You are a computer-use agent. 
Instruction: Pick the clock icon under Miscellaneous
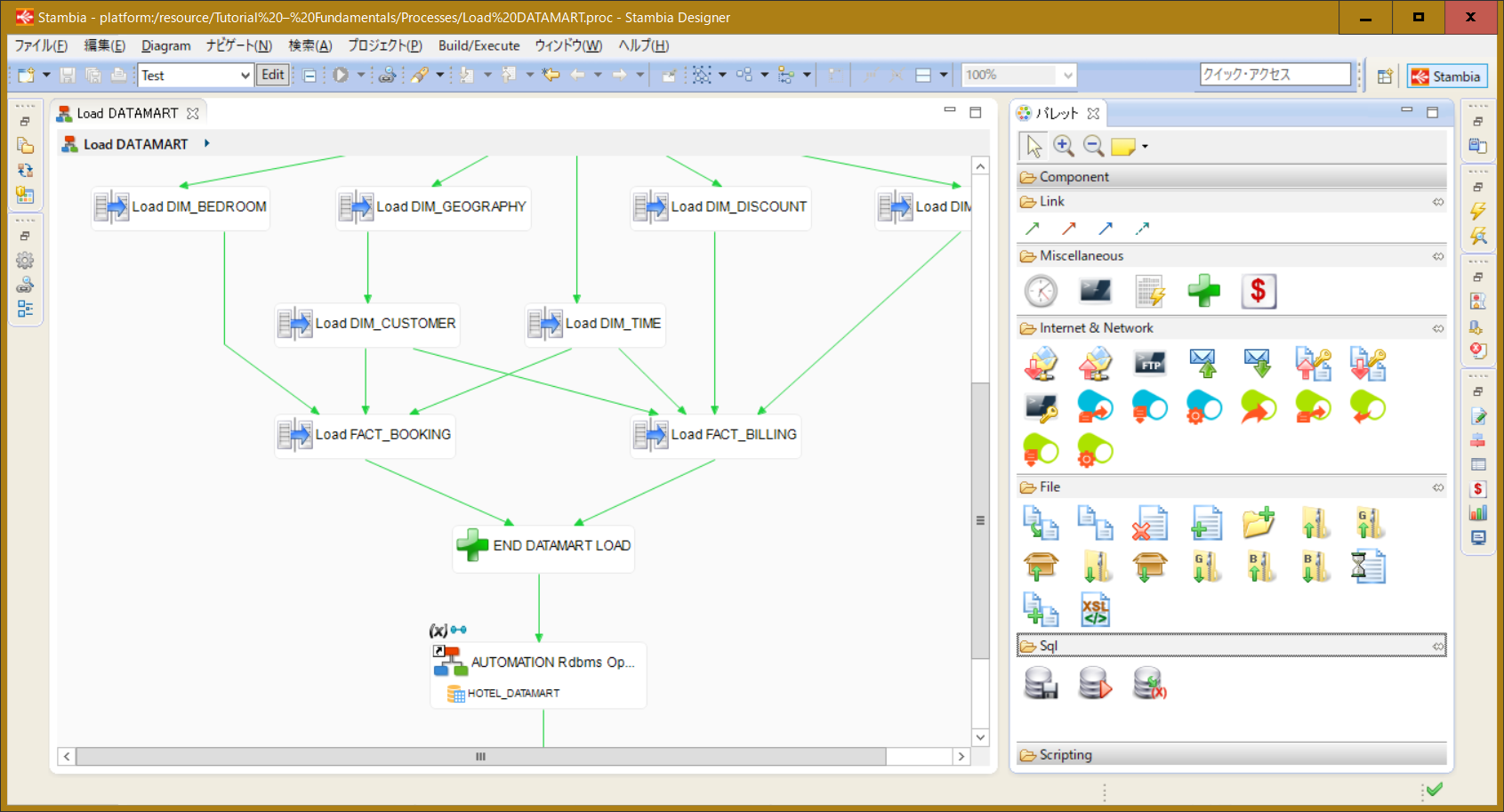(1041, 292)
